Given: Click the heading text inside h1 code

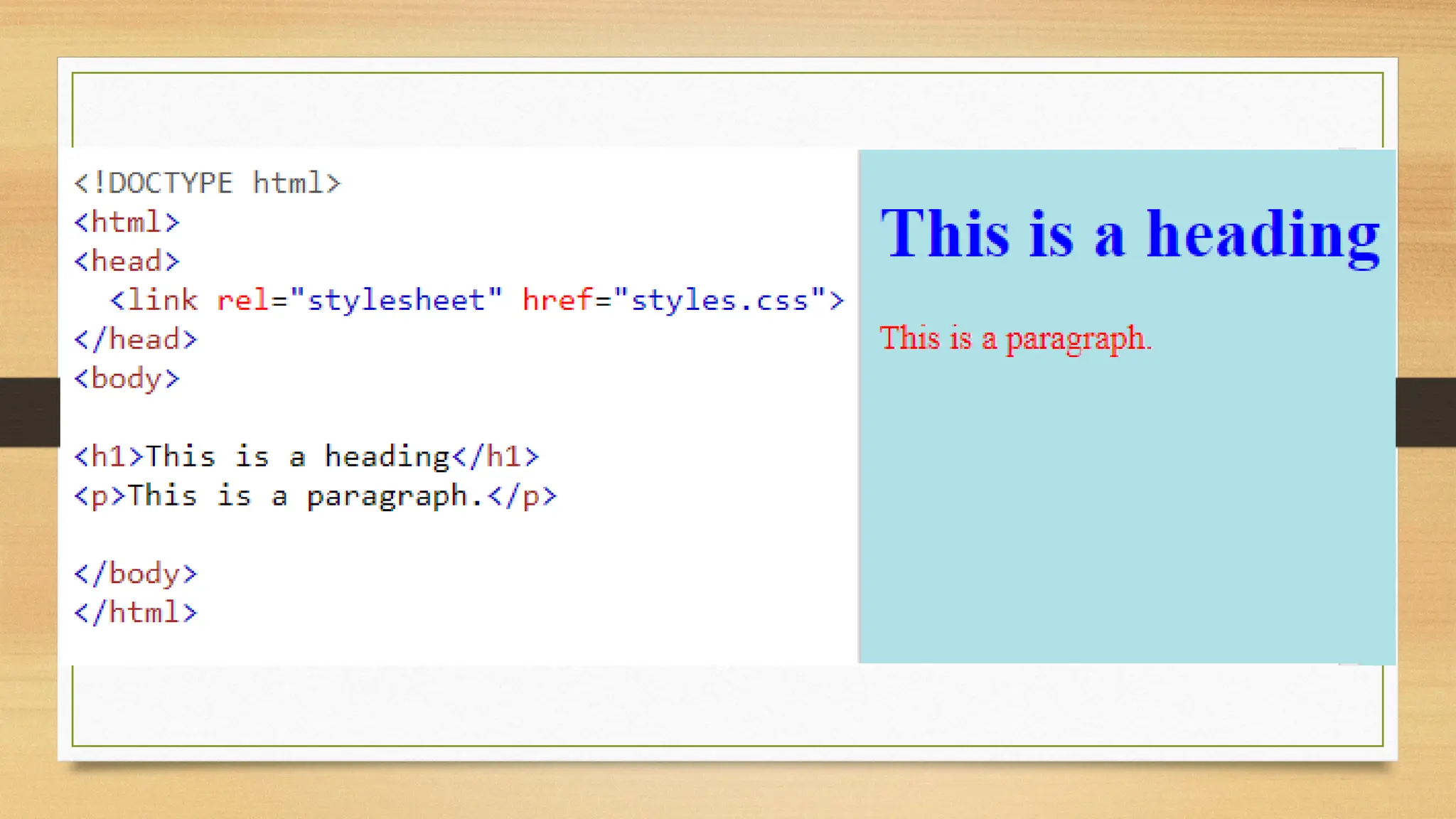Looking at the screenshot, I should [x=298, y=456].
